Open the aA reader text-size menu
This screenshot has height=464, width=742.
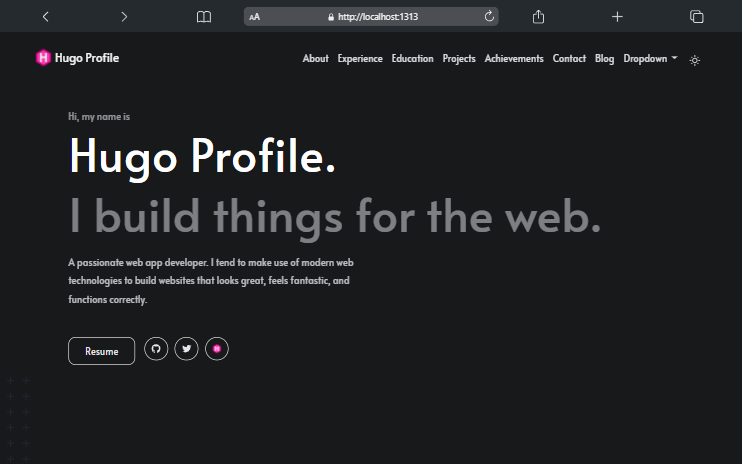point(254,17)
